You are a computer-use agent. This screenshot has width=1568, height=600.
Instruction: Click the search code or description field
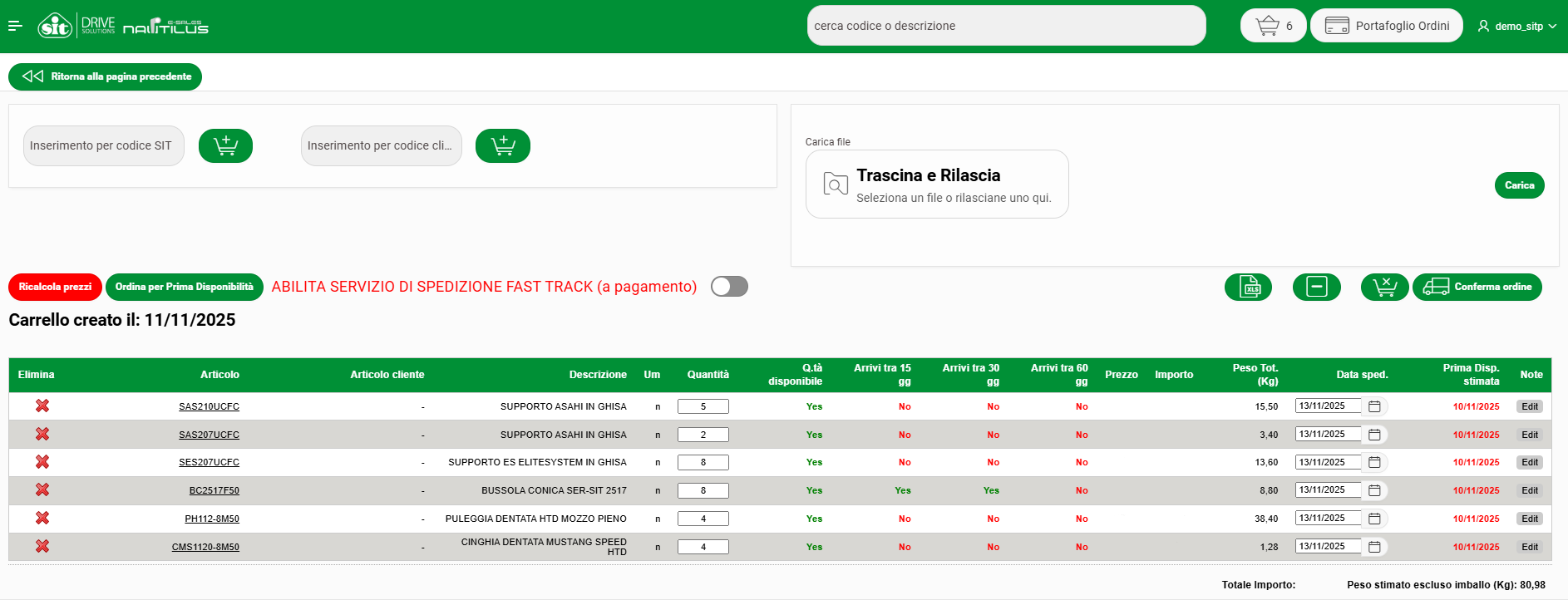(1005, 26)
